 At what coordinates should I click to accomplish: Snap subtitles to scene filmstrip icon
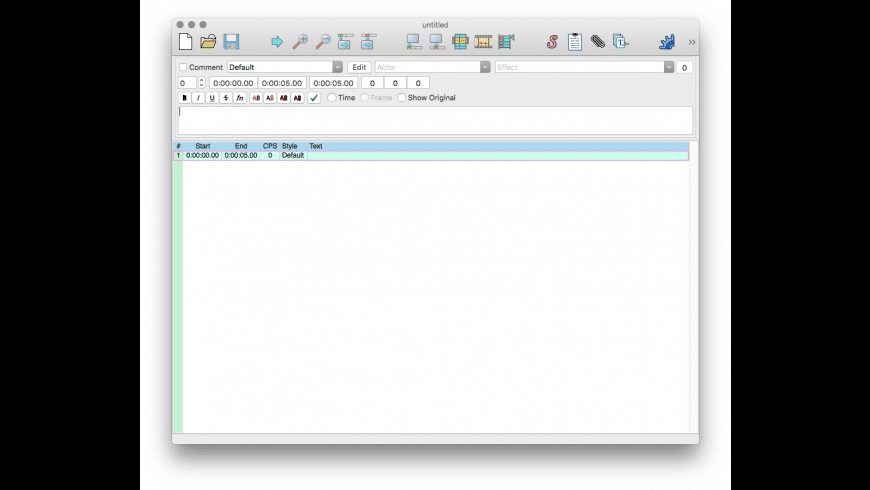click(483, 42)
